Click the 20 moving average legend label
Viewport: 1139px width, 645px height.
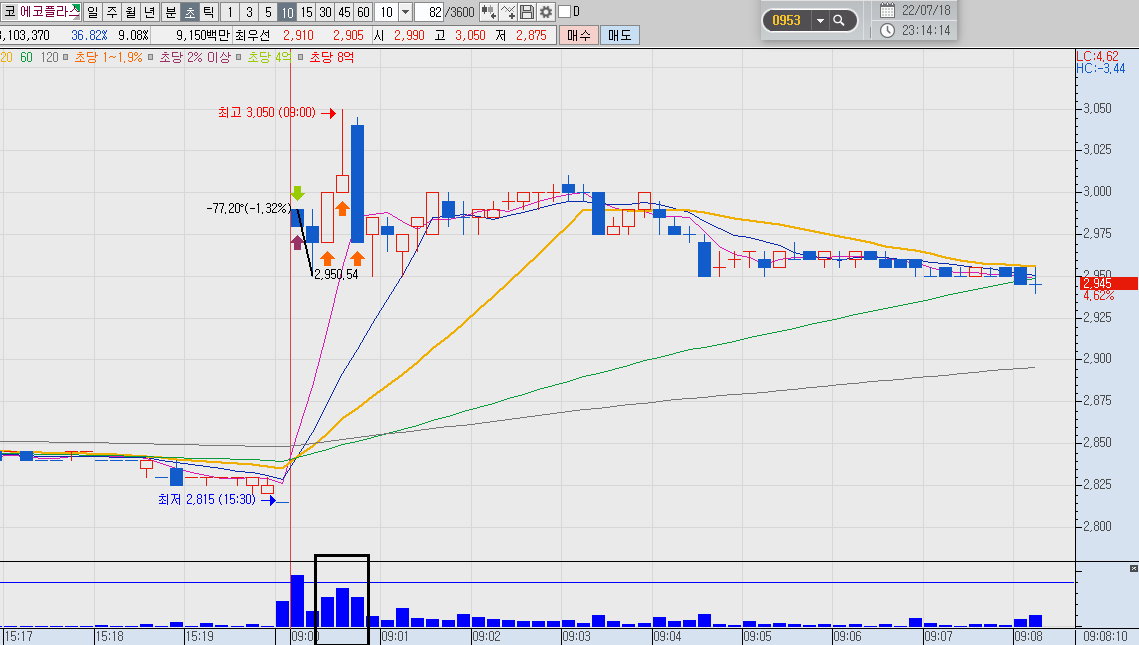point(7,57)
